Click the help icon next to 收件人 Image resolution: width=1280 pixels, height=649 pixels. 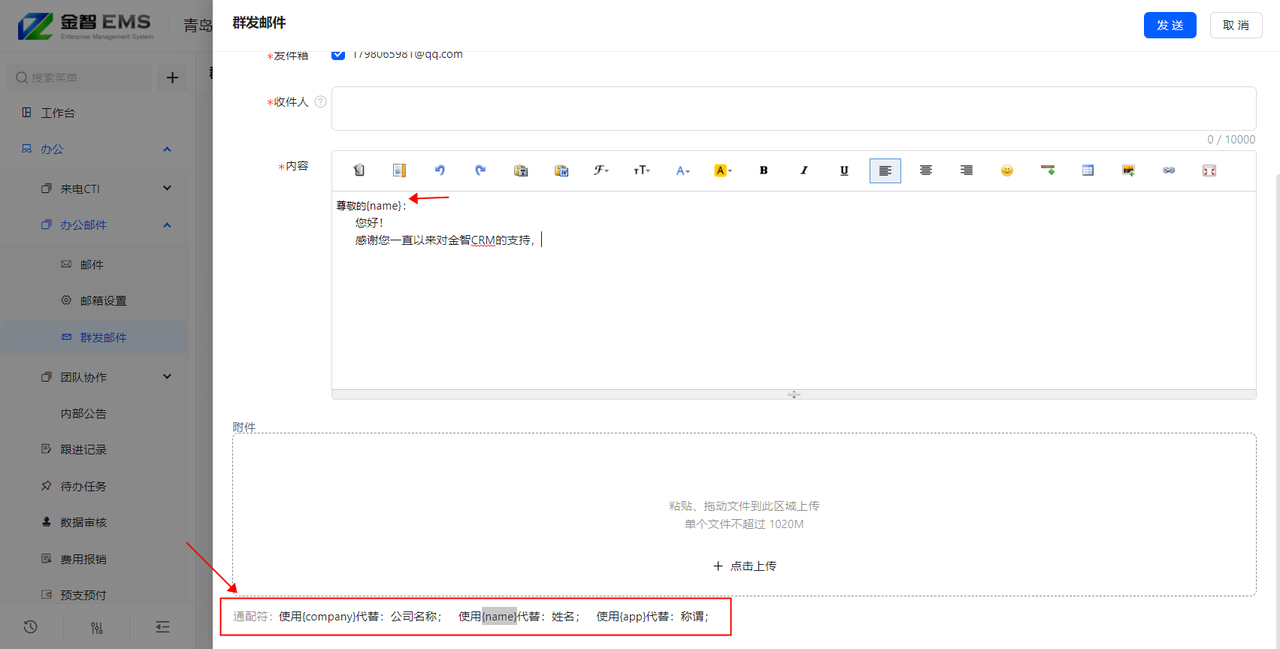click(321, 102)
